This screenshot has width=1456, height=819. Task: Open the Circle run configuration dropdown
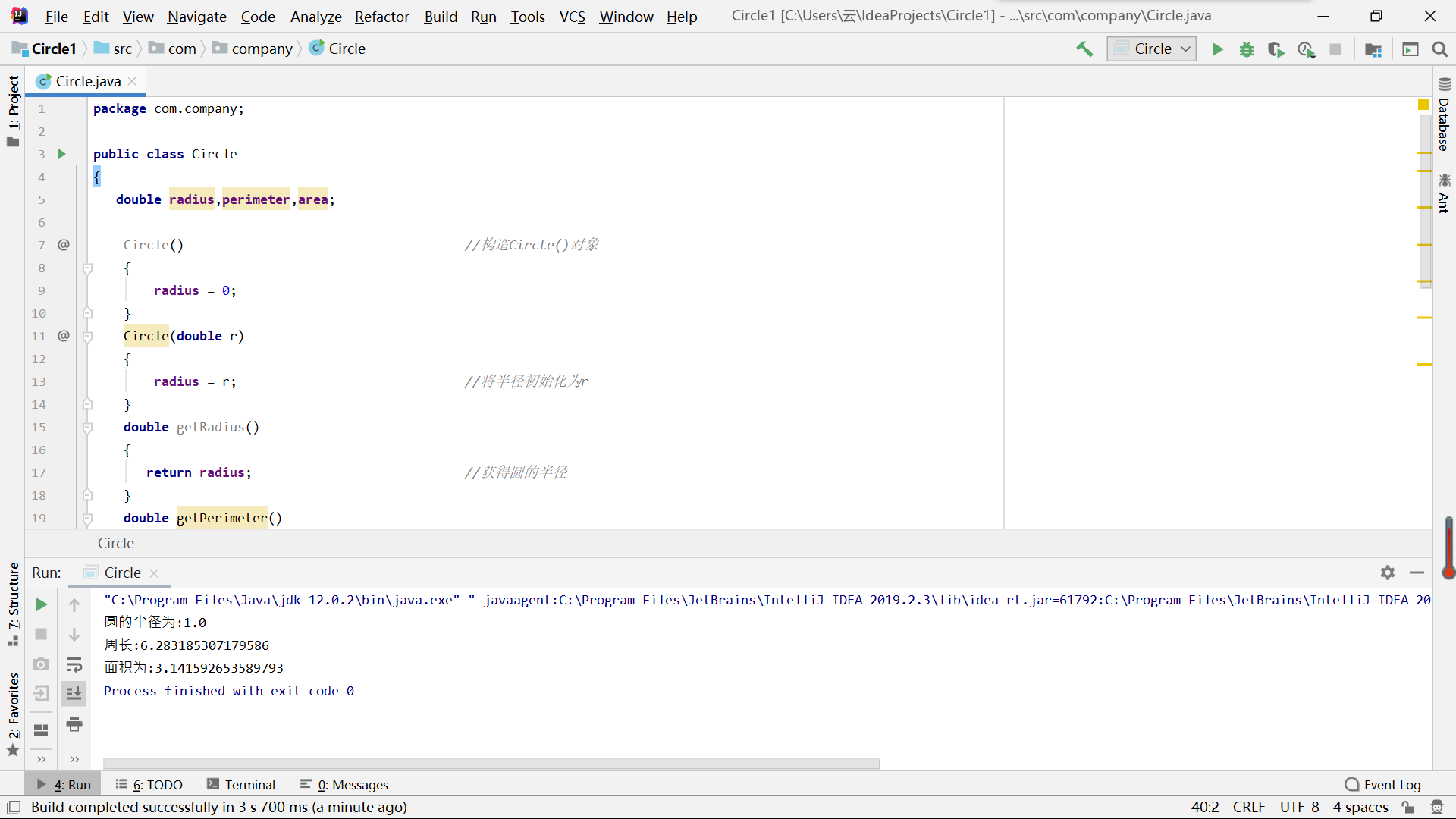pos(1152,49)
